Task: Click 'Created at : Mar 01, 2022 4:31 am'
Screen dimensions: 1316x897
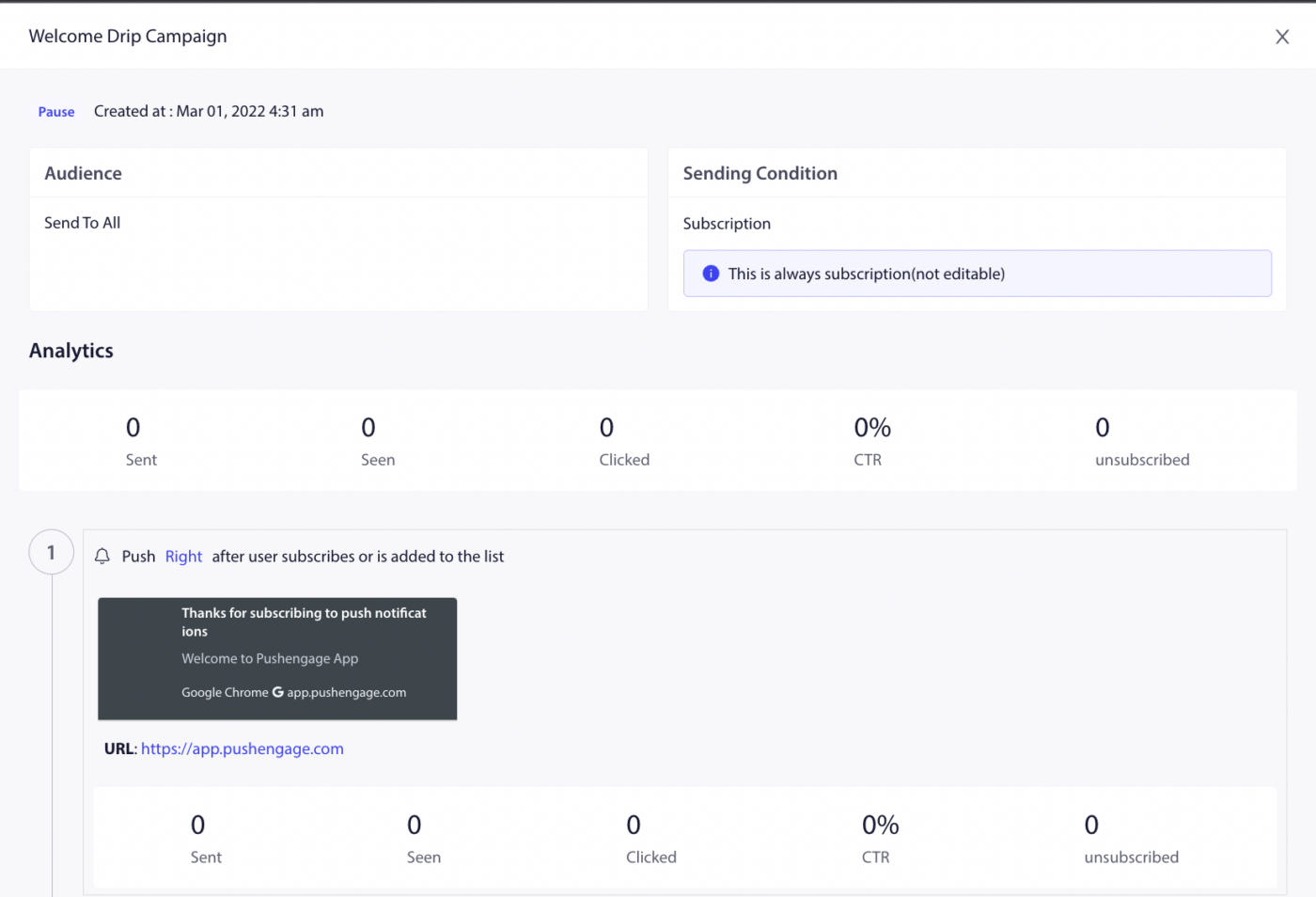Action: click(209, 111)
